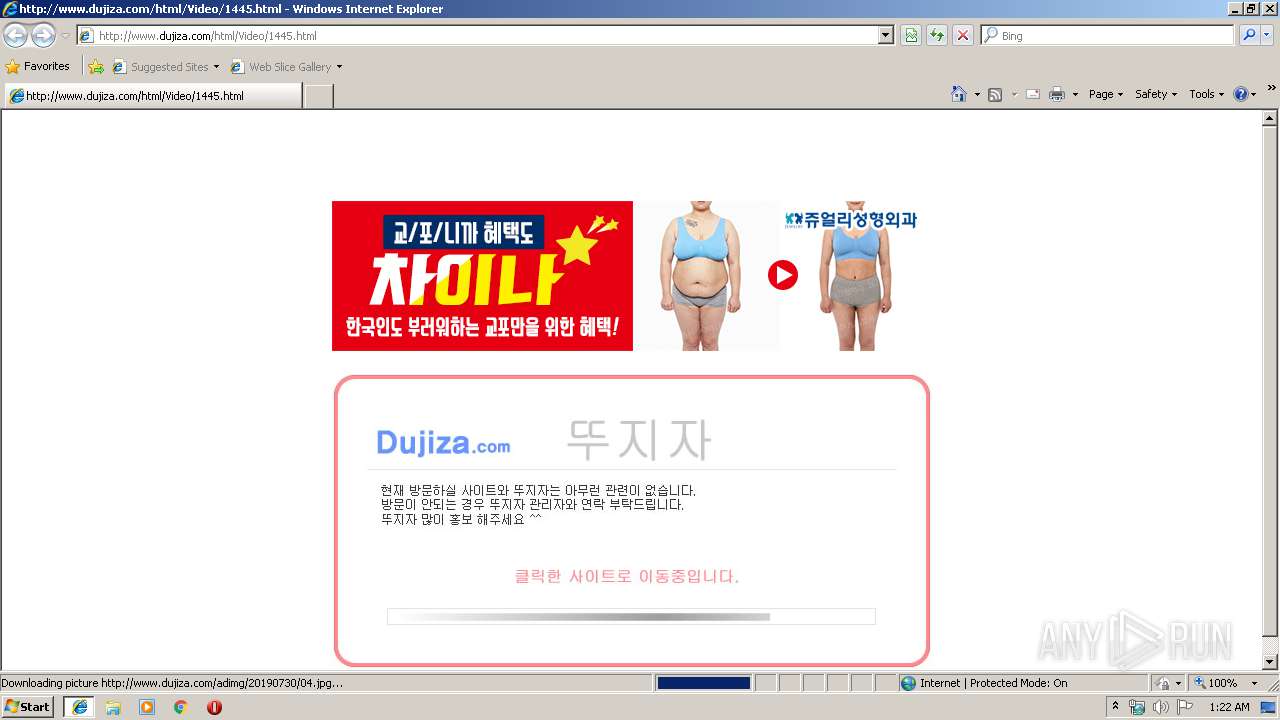Click the Read Mail envelope icon
Viewport: 1280px width, 720px height.
tap(1033, 94)
